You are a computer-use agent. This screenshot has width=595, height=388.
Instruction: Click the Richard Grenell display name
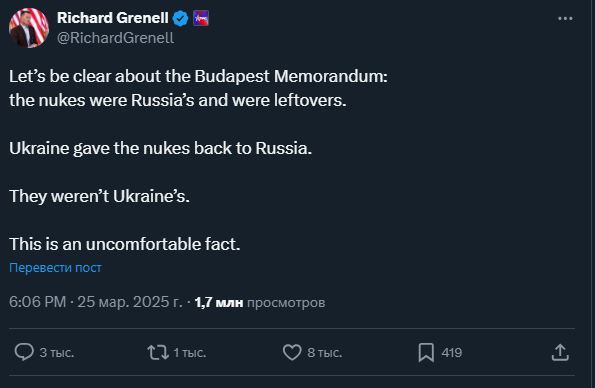point(113,18)
